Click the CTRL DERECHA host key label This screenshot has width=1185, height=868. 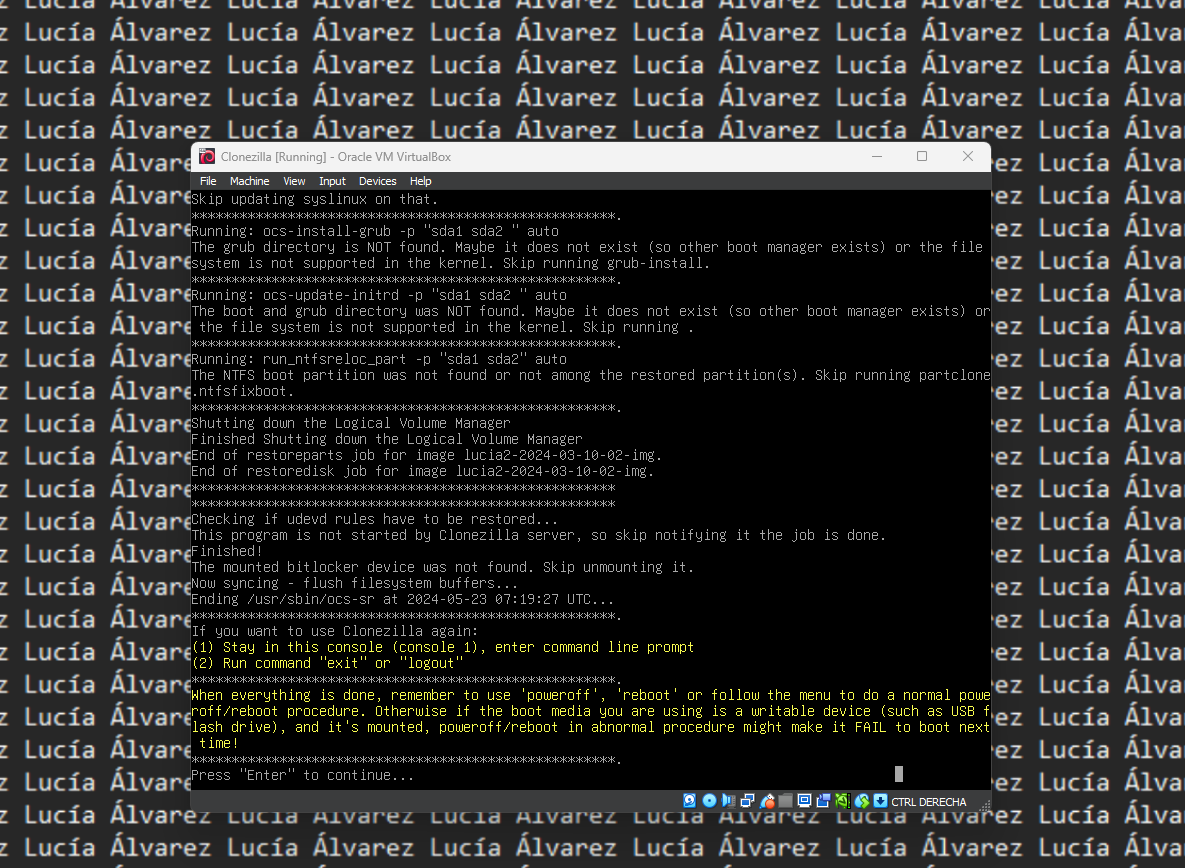coord(929,802)
